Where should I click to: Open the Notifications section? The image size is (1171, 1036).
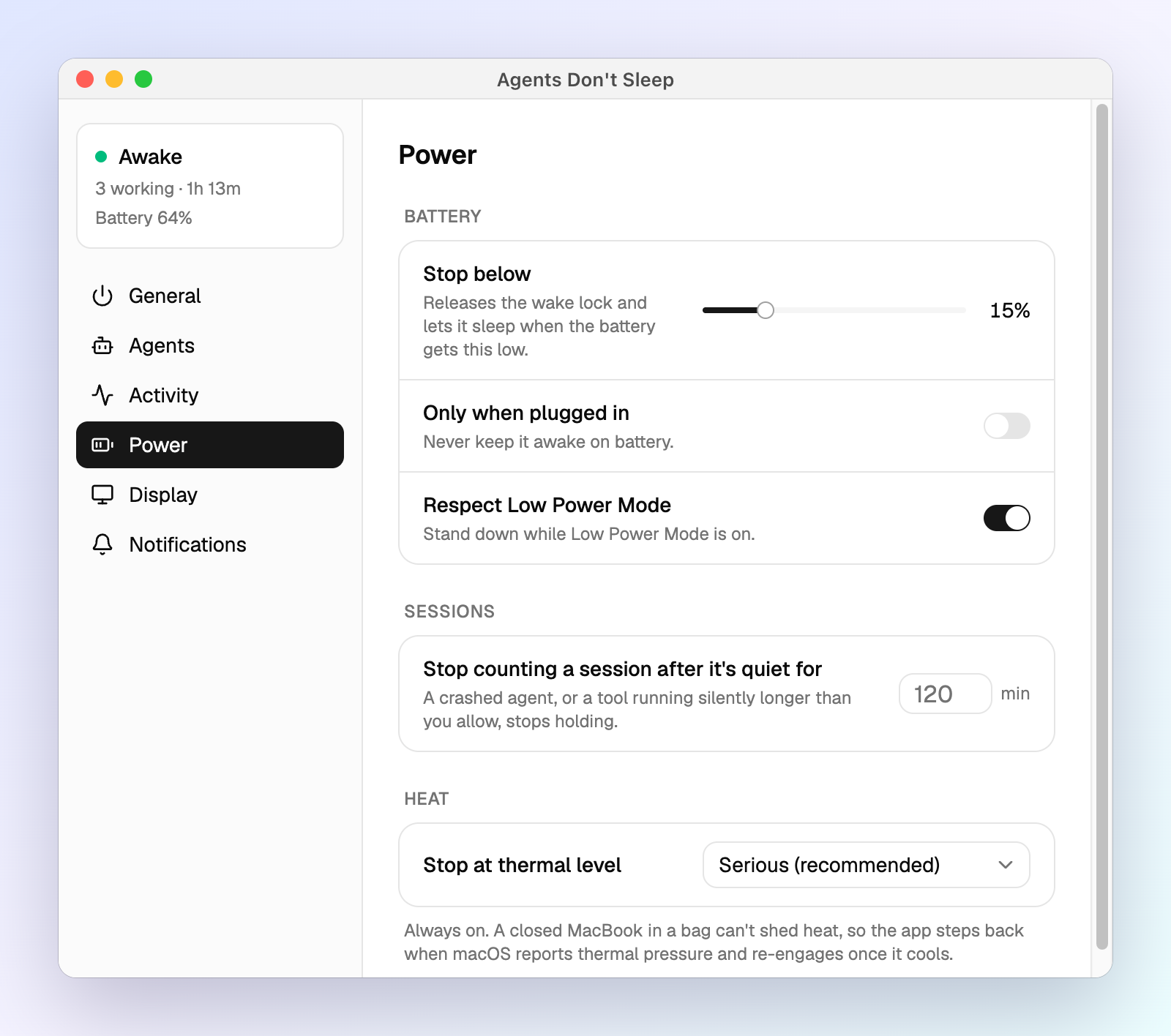pos(210,544)
